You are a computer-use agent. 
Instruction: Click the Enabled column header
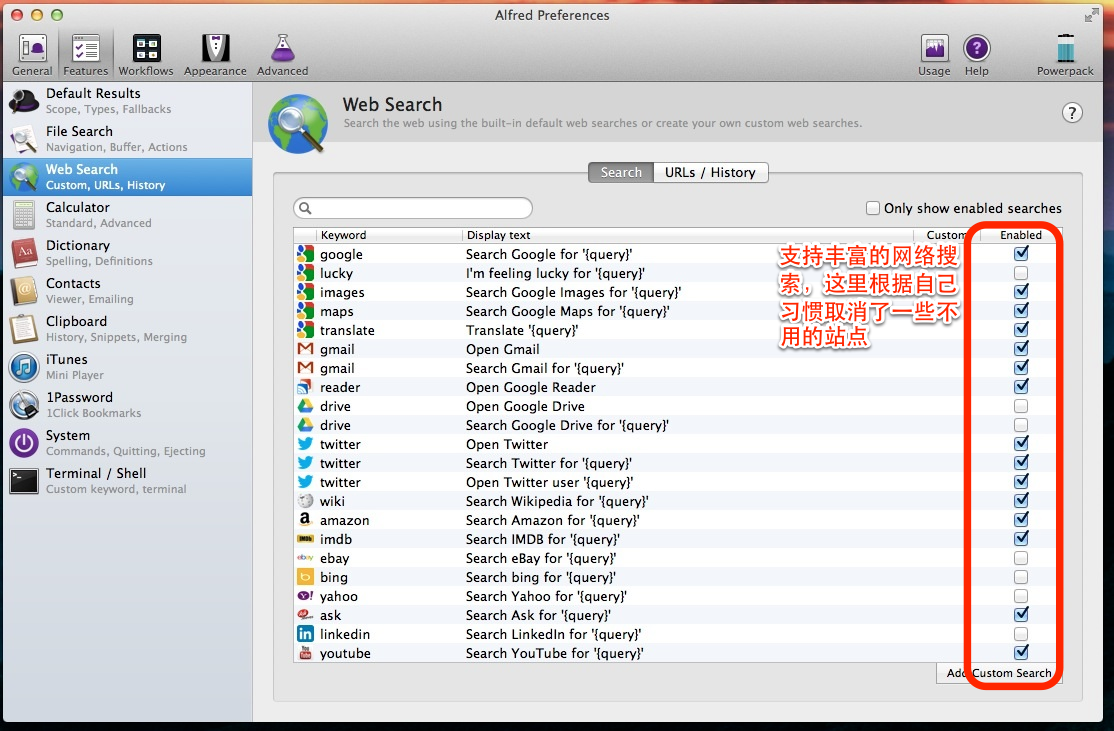click(1021, 235)
